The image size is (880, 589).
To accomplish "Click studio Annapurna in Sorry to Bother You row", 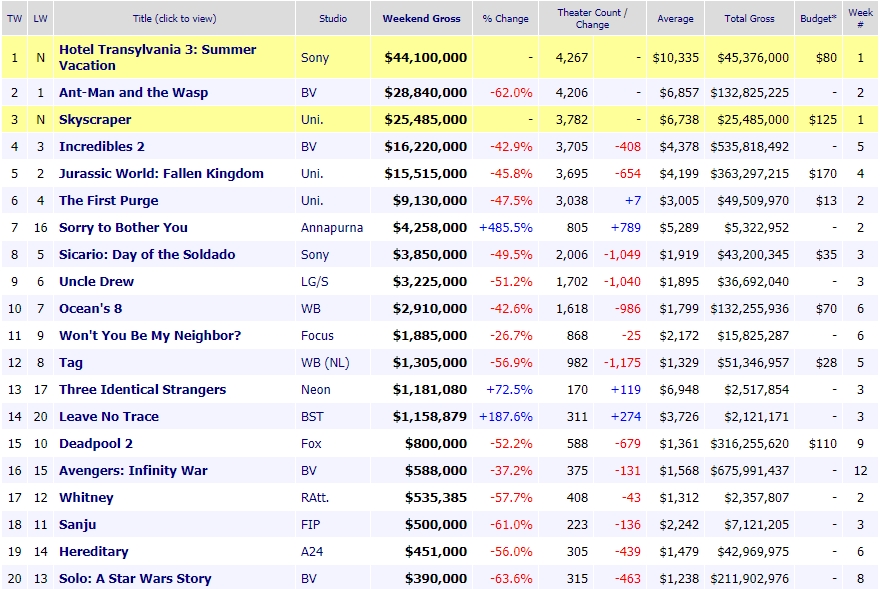I will pos(332,227).
